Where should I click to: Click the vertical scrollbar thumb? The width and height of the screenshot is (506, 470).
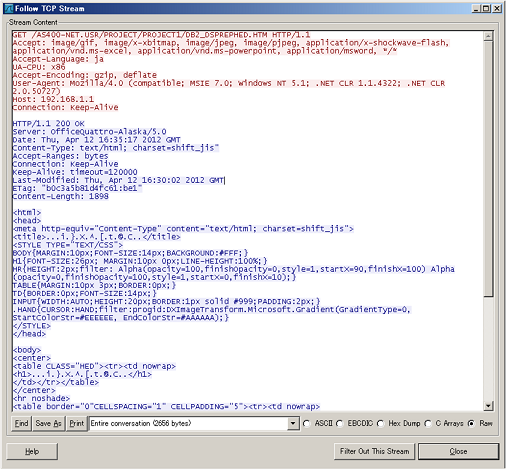(488, 168)
